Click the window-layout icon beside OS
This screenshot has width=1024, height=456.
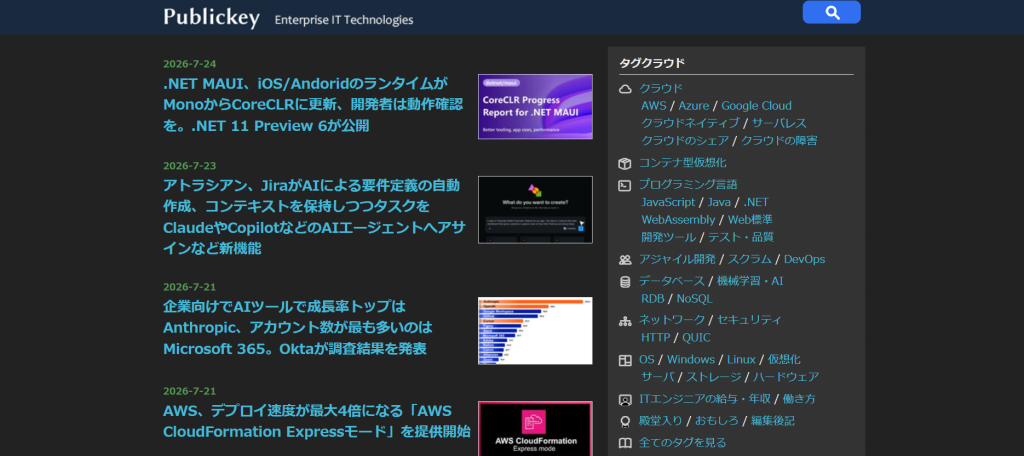pos(625,360)
